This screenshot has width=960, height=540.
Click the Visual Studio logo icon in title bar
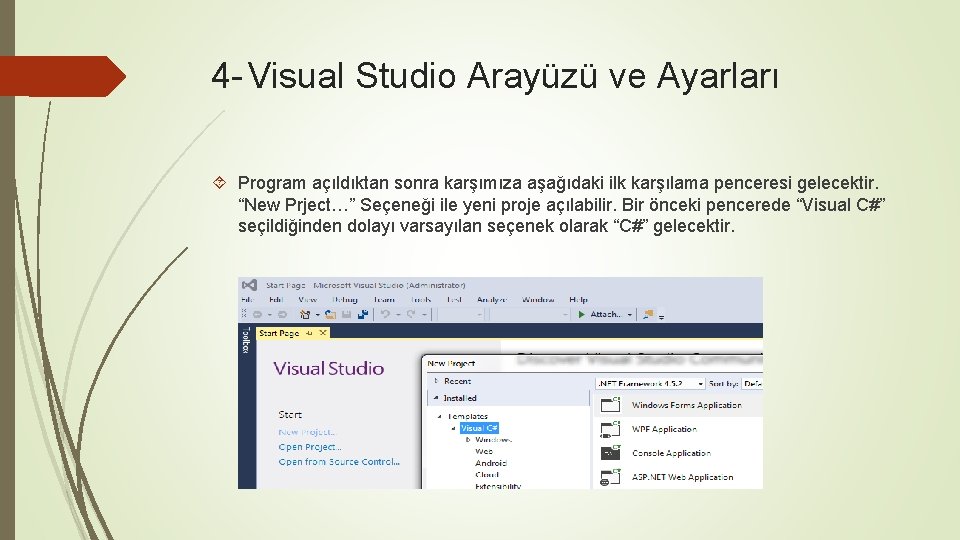[x=249, y=285]
